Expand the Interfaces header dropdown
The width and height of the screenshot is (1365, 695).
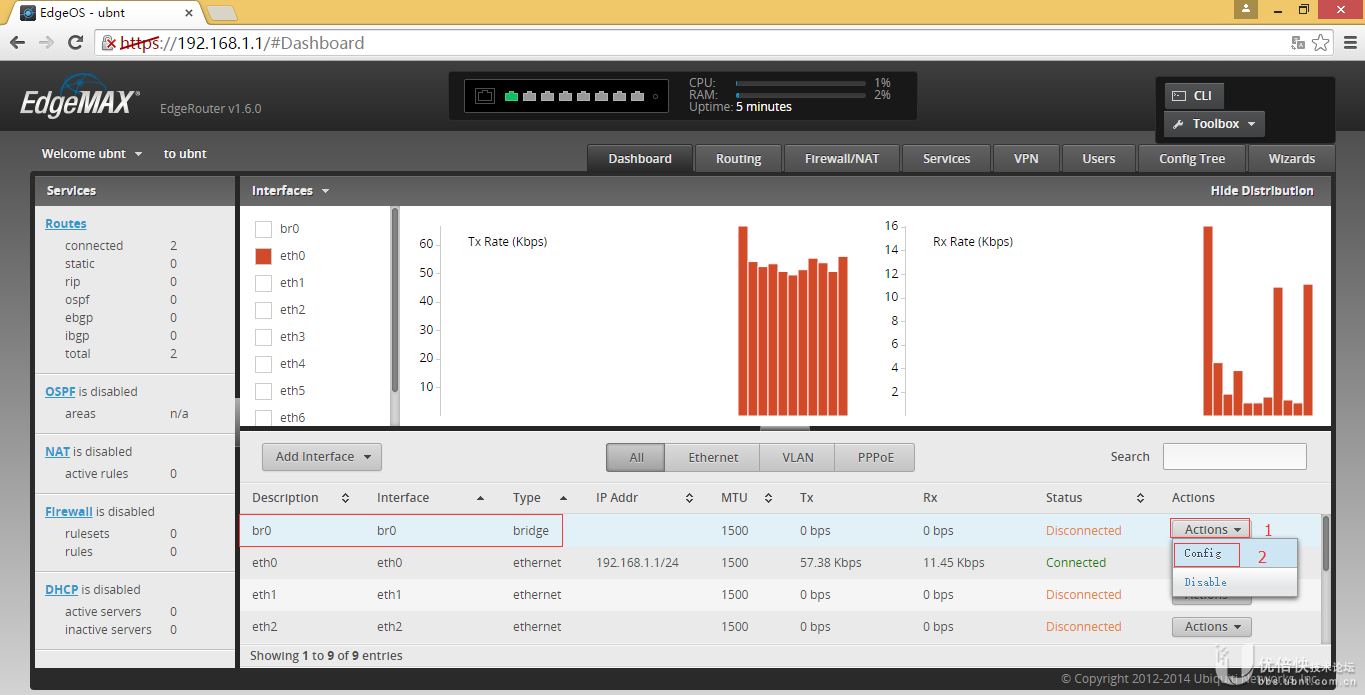coord(290,190)
